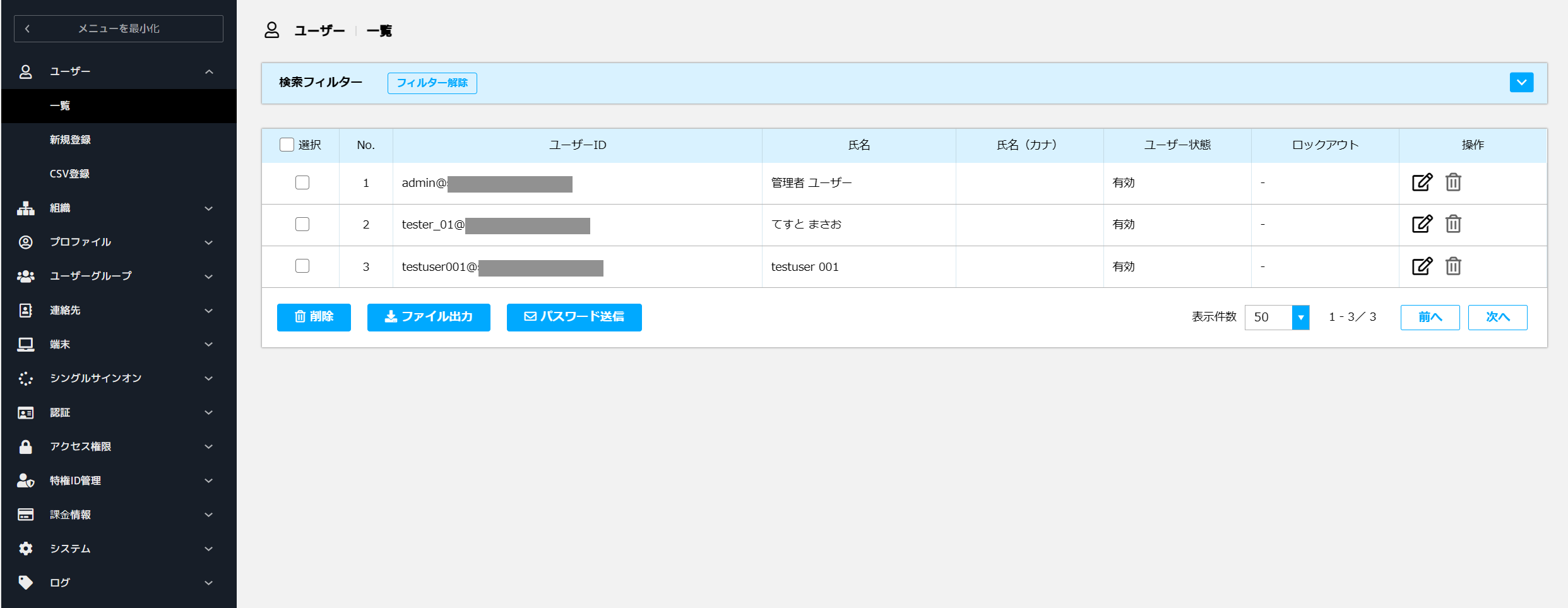The width and height of the screenshot is (1568, 608).
Task: Expand the ログ menu chevron
Action: (209, 582)
